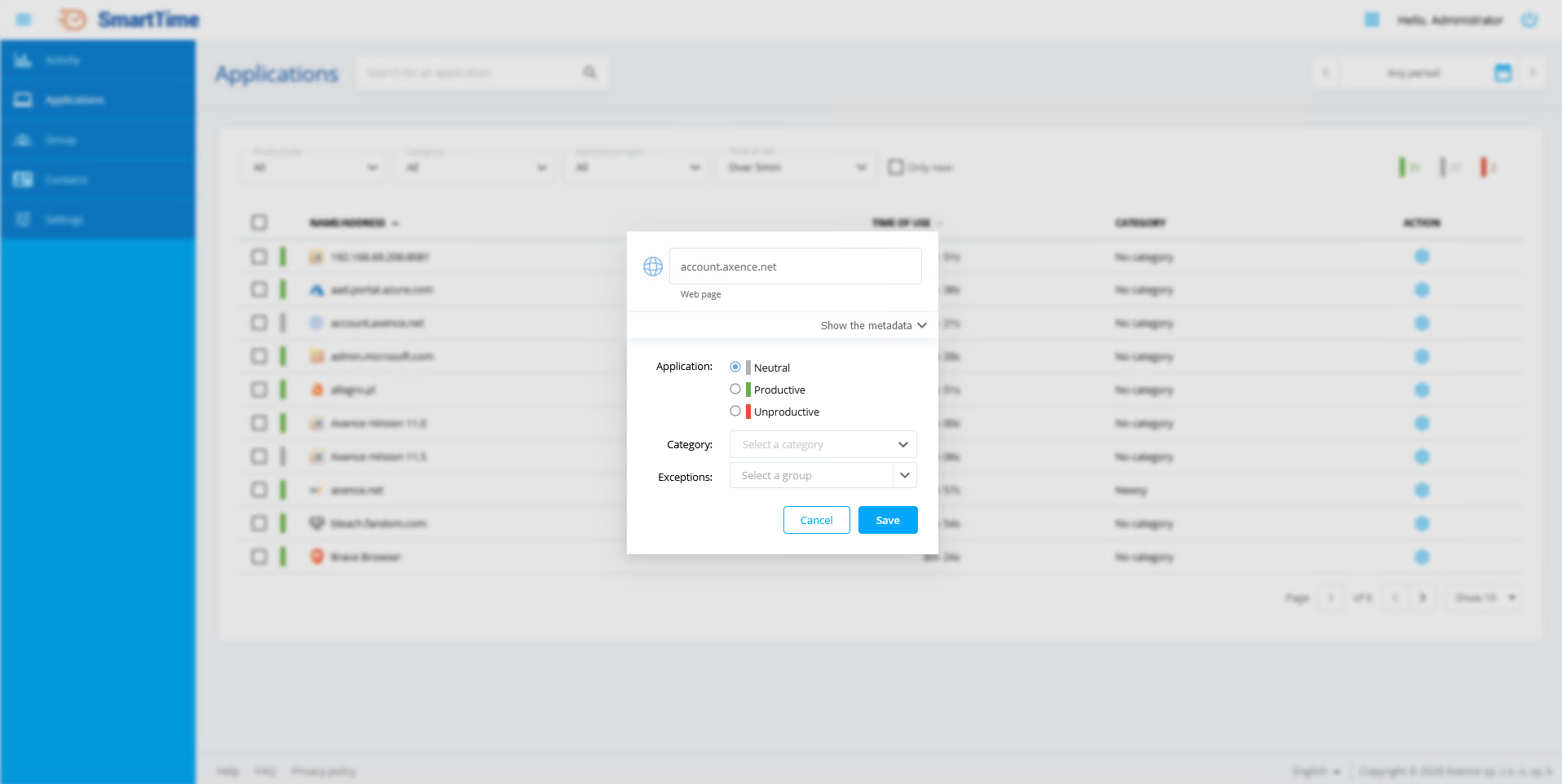This screenshot has width=1562, height=784.
Task: Choose the Productive radio option
Action: pyautogui.click(x=735, y=390)
